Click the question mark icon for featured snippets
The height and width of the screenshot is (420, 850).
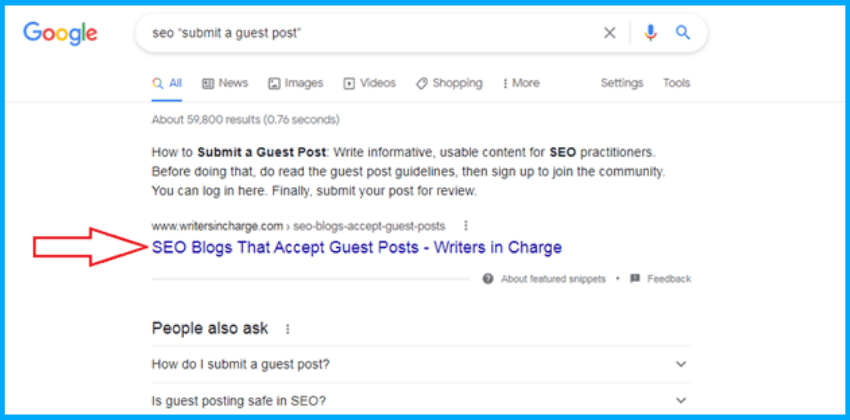(x=488, y=279)
